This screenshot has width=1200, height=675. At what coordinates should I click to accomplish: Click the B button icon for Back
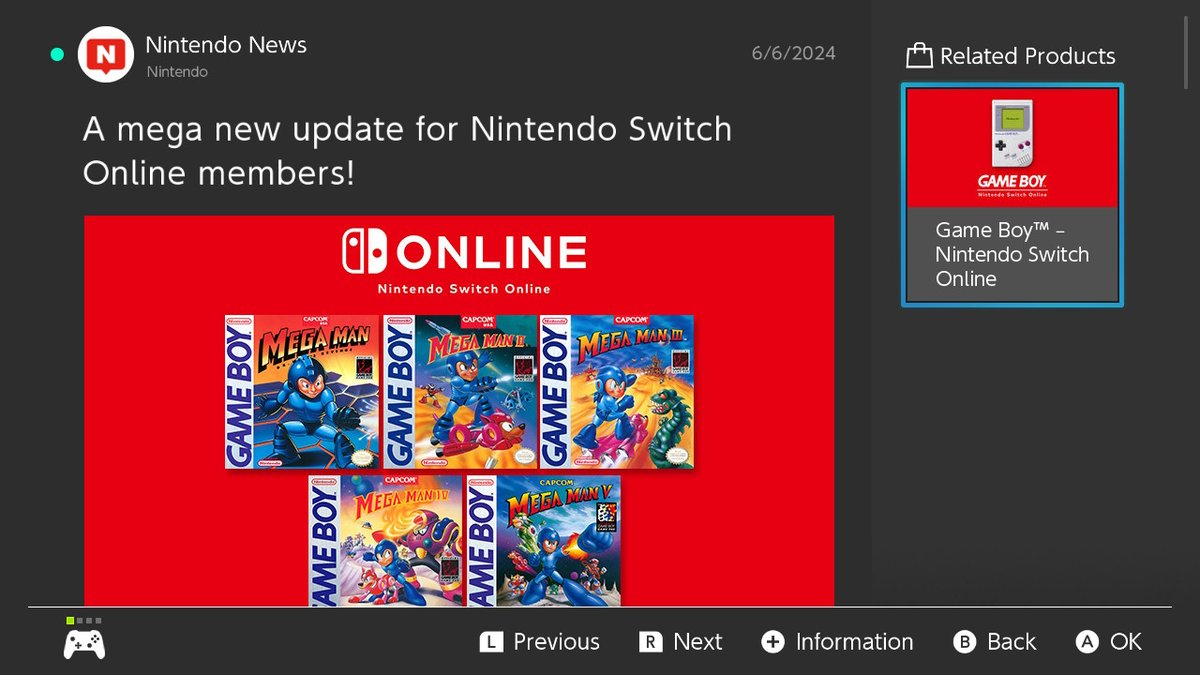click(964, 642)
